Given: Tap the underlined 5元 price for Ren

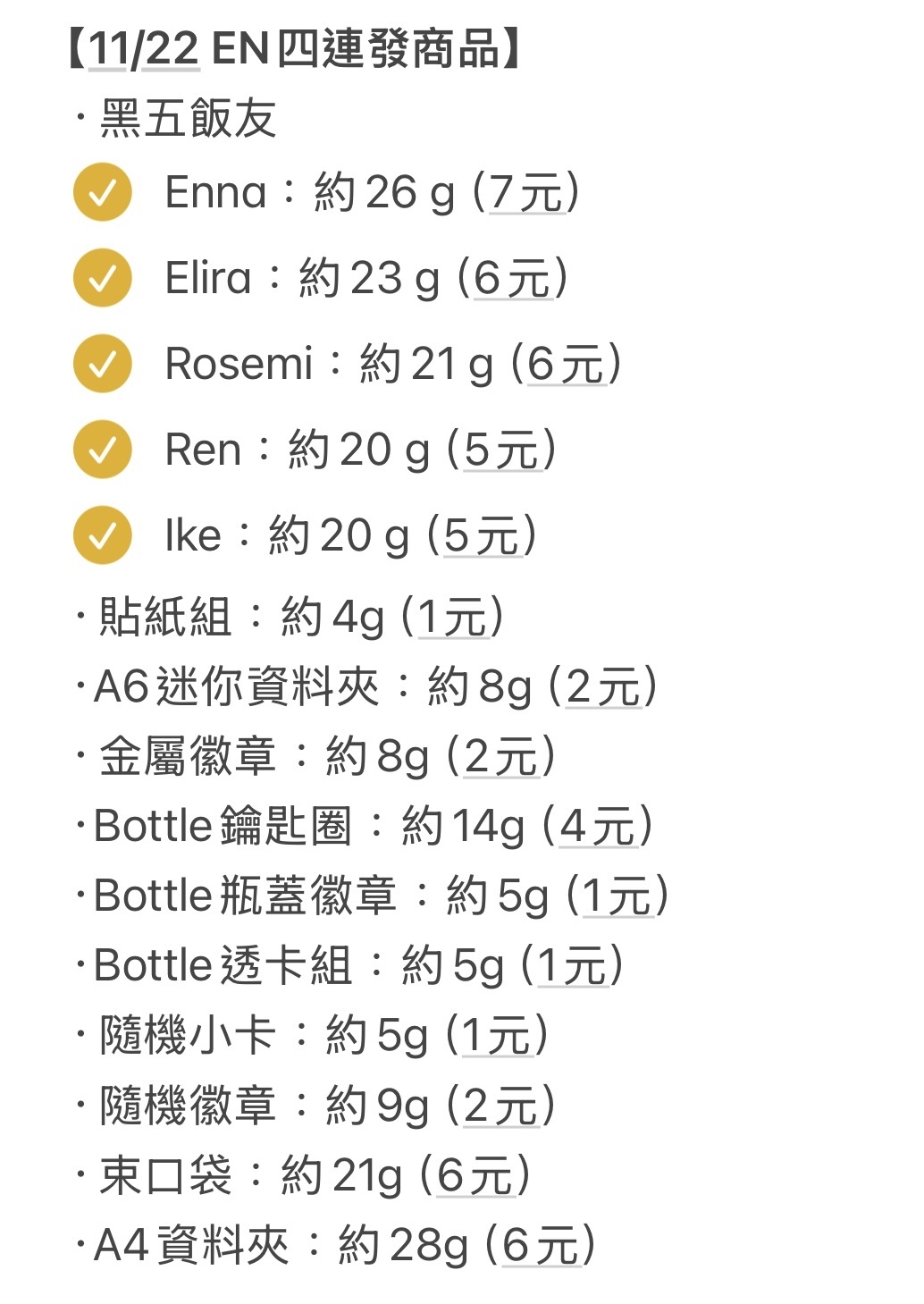Looking at the screenshot, I should (502, 450).
